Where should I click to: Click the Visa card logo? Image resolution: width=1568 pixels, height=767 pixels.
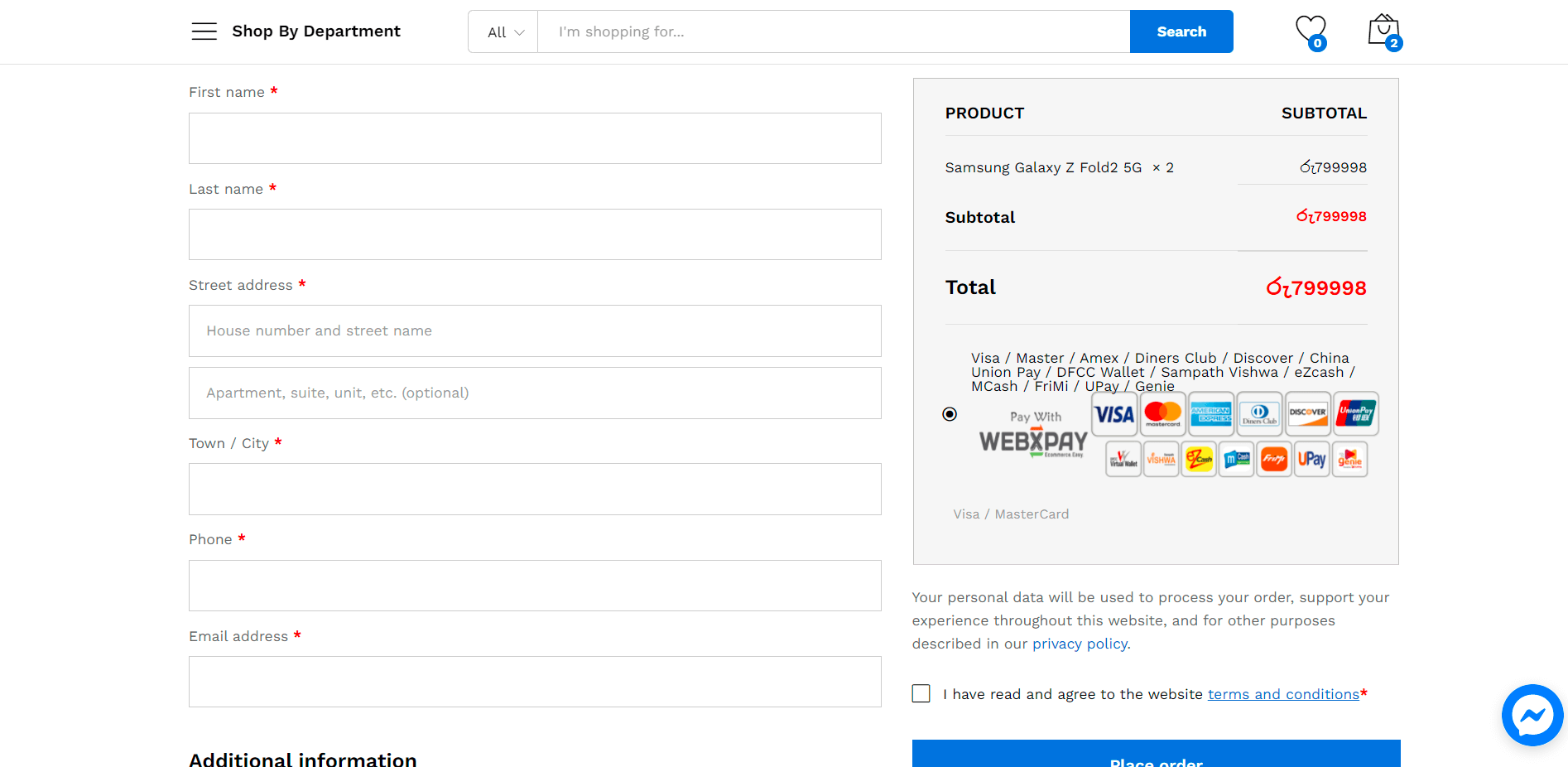point(1114,414)
